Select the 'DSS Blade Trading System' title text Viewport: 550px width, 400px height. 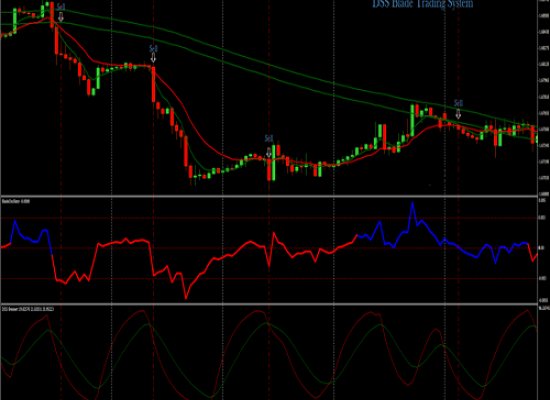423,4
